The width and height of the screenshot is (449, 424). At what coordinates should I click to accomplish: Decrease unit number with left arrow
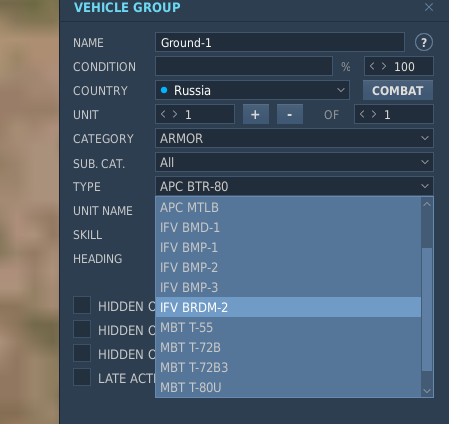pyautogui.click(x=163, y=114)
